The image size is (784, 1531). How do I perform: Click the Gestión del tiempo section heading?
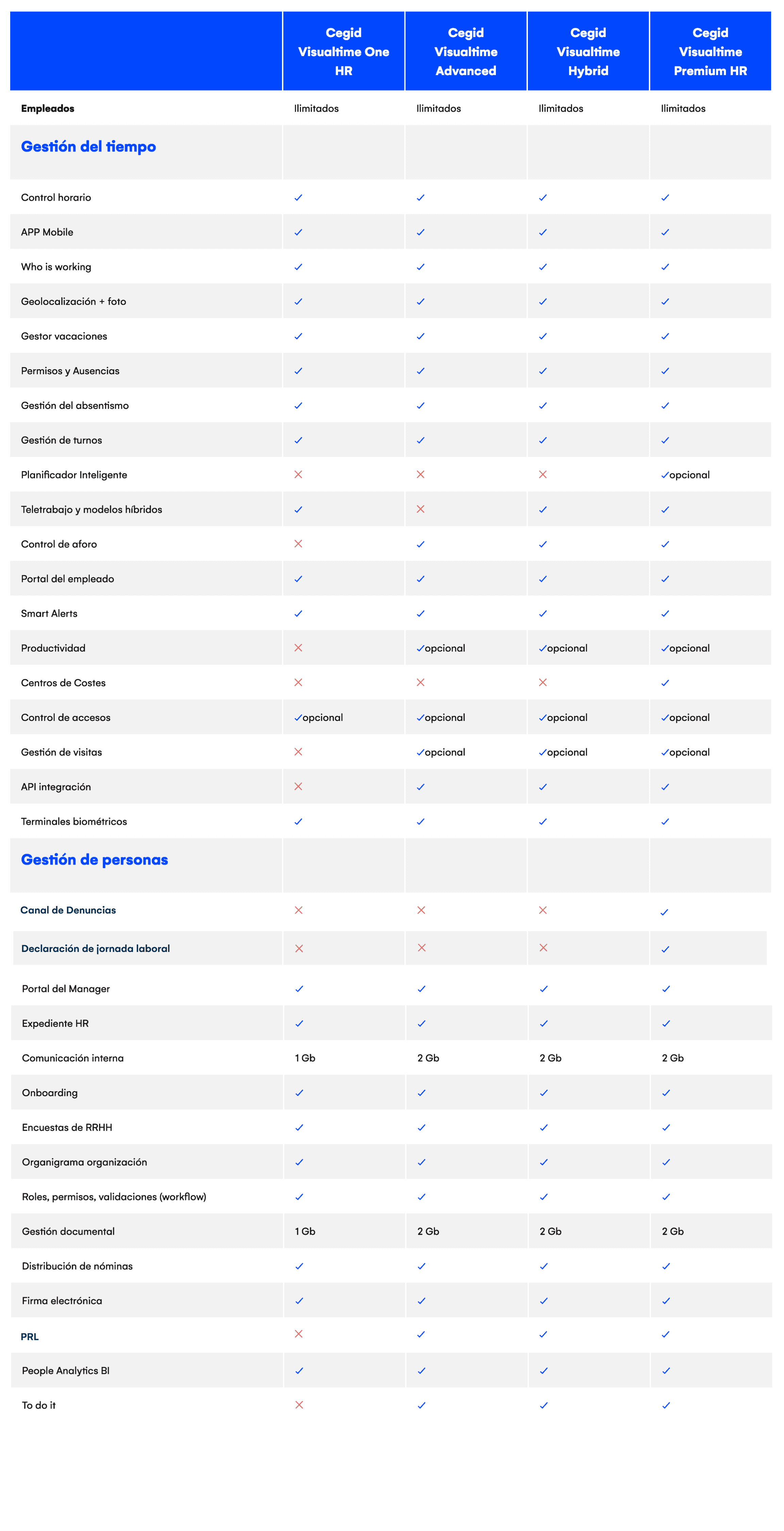point(88,147)
